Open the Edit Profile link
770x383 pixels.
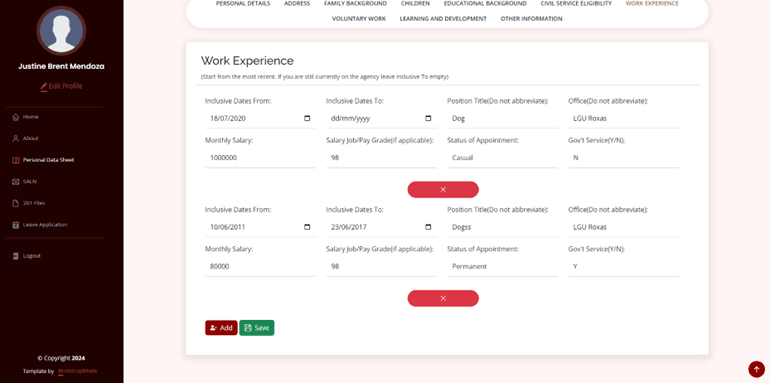(61, 86)
